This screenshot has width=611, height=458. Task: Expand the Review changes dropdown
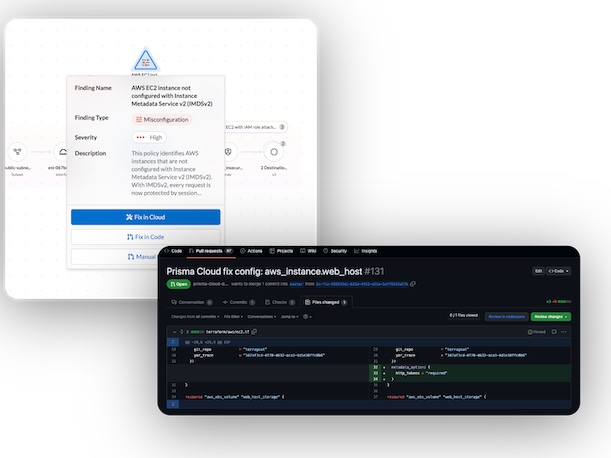click(x=551, y=316)
